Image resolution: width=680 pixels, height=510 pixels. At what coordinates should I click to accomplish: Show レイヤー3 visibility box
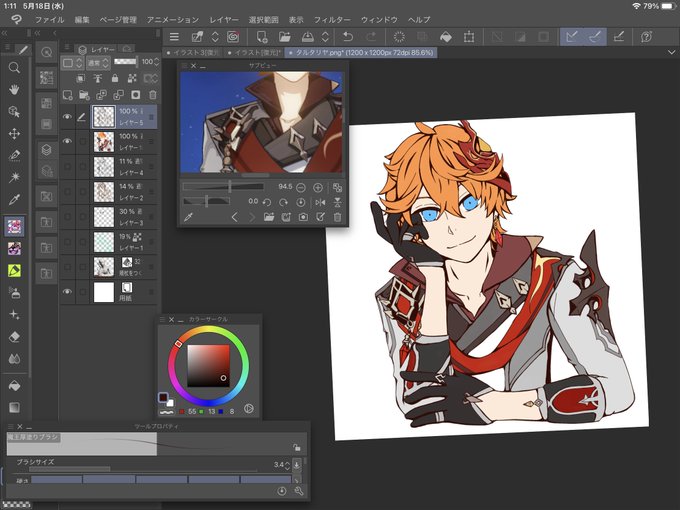click(67, 216)
